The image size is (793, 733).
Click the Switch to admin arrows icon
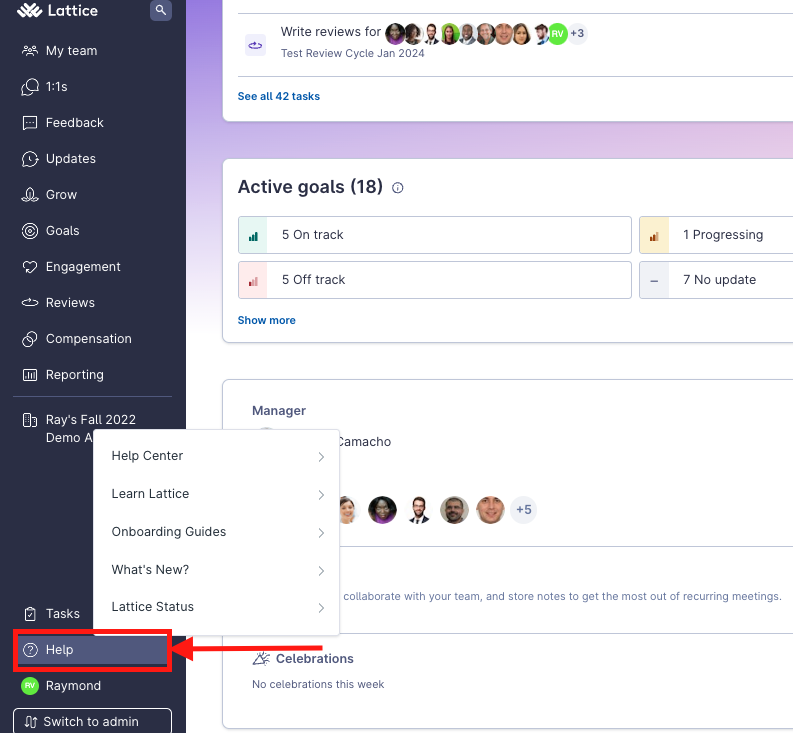[30, 722]
